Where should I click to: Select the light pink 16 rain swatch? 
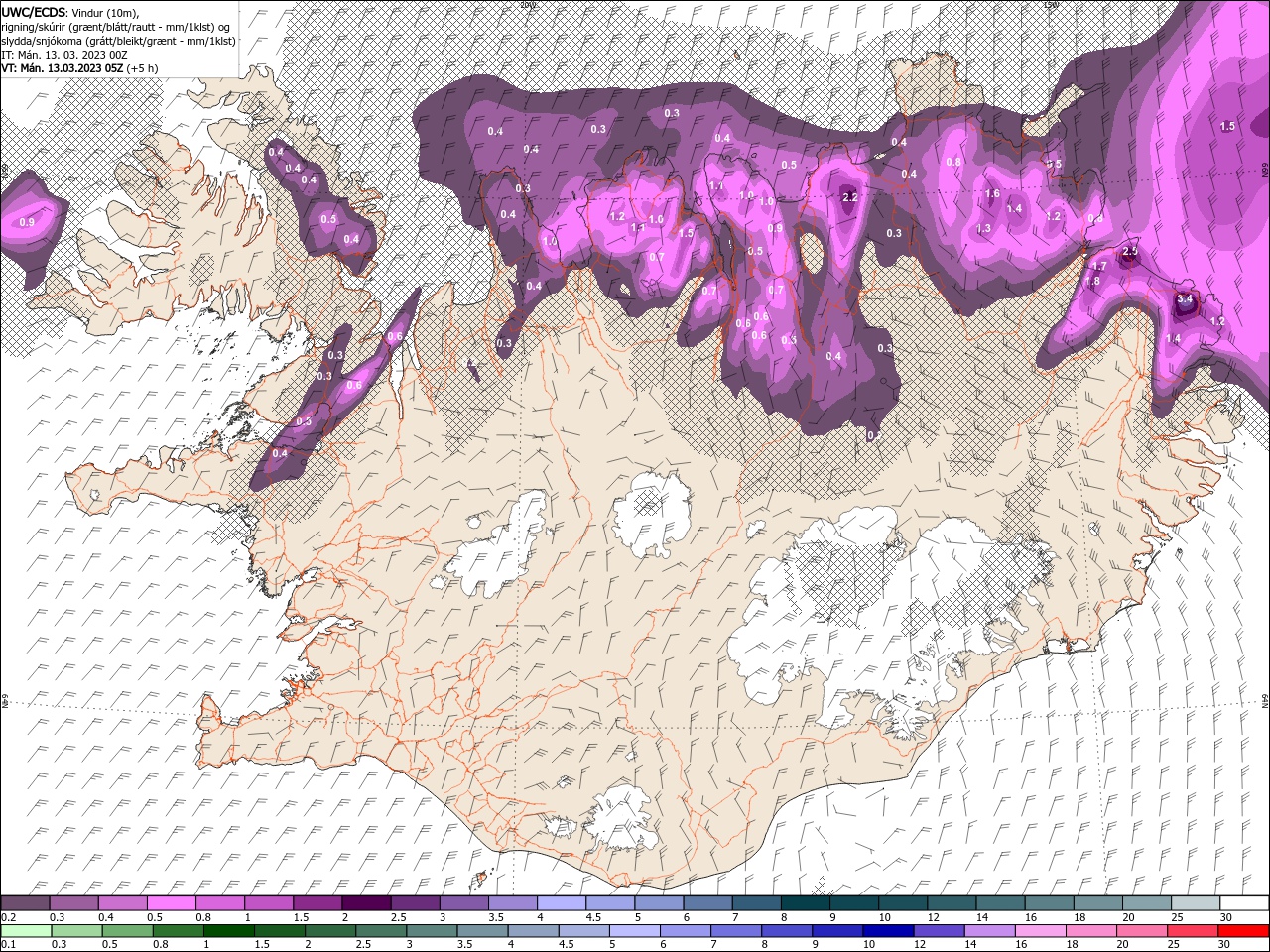tap(1040, 931)
